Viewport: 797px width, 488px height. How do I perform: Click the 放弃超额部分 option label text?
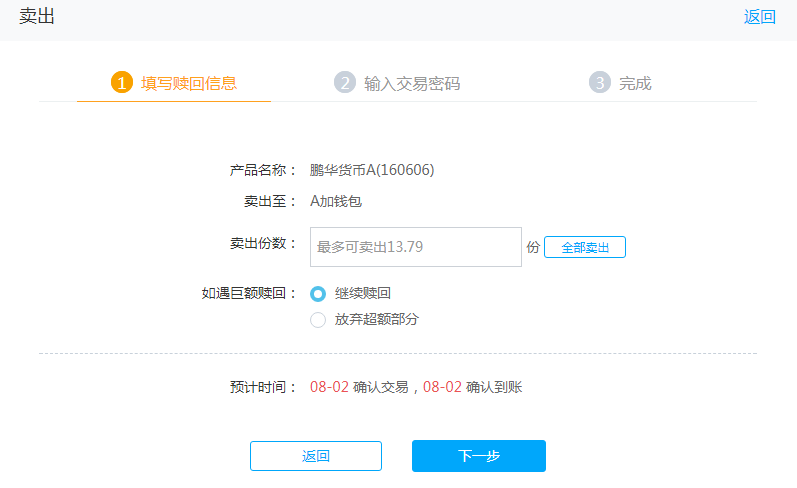tap(377, 319)
